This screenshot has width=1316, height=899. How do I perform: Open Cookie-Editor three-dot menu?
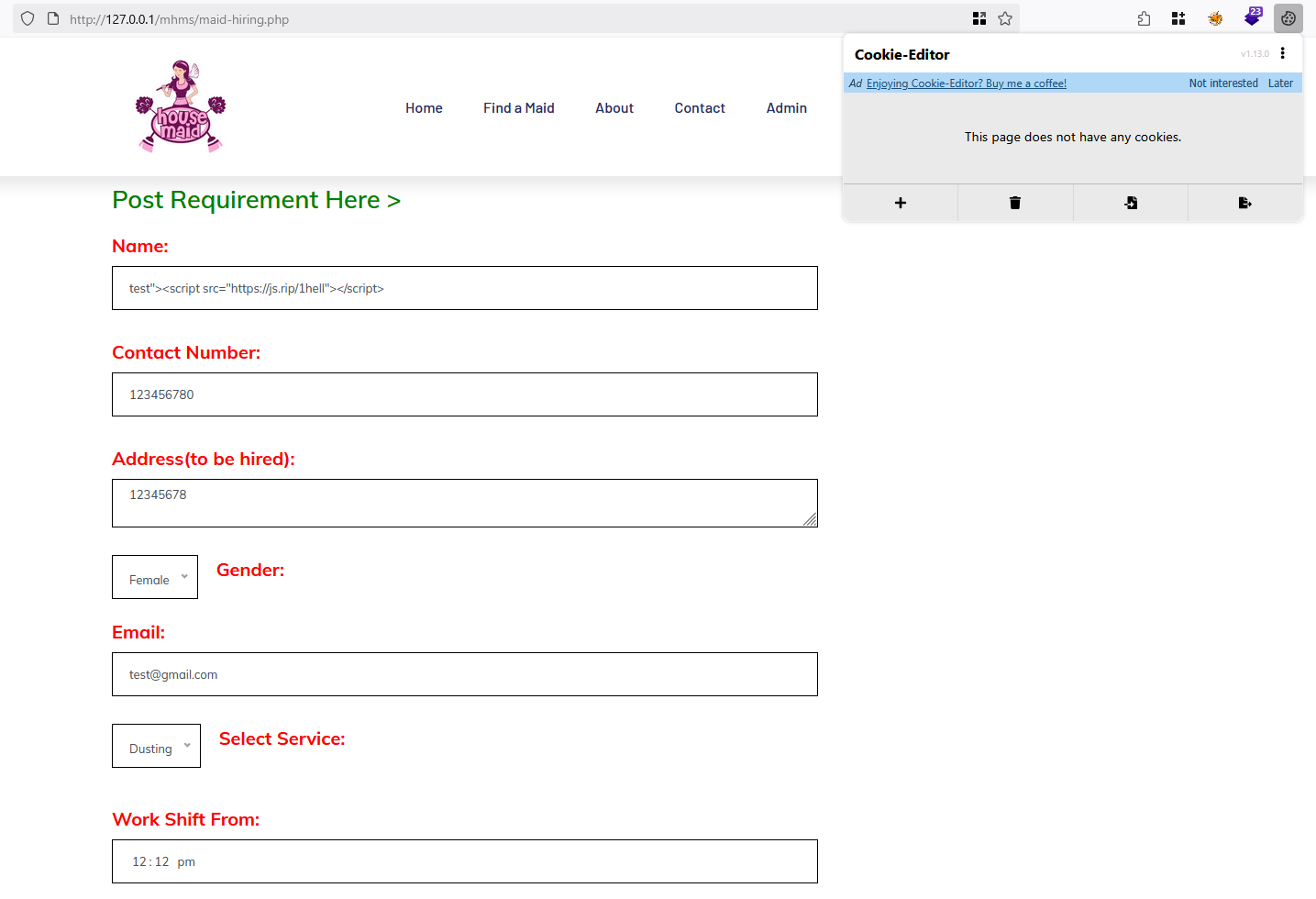click(1283, 53)
